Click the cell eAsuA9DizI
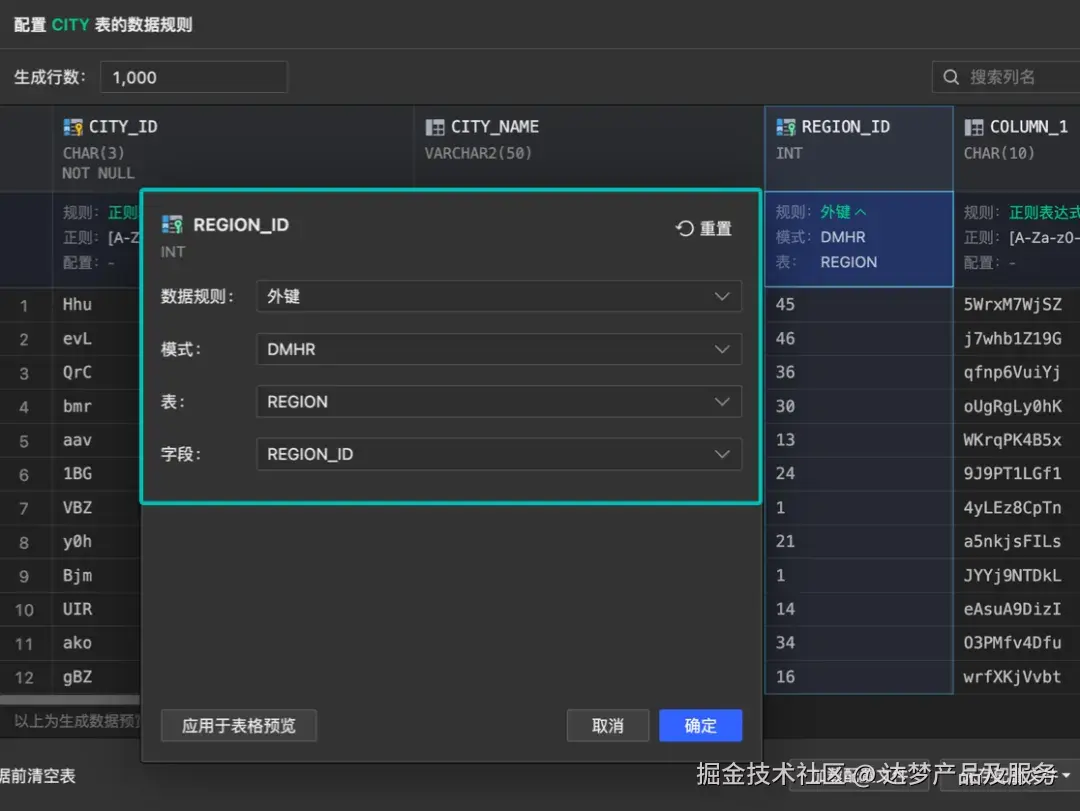The image size is (1080, 811). 1017,609
